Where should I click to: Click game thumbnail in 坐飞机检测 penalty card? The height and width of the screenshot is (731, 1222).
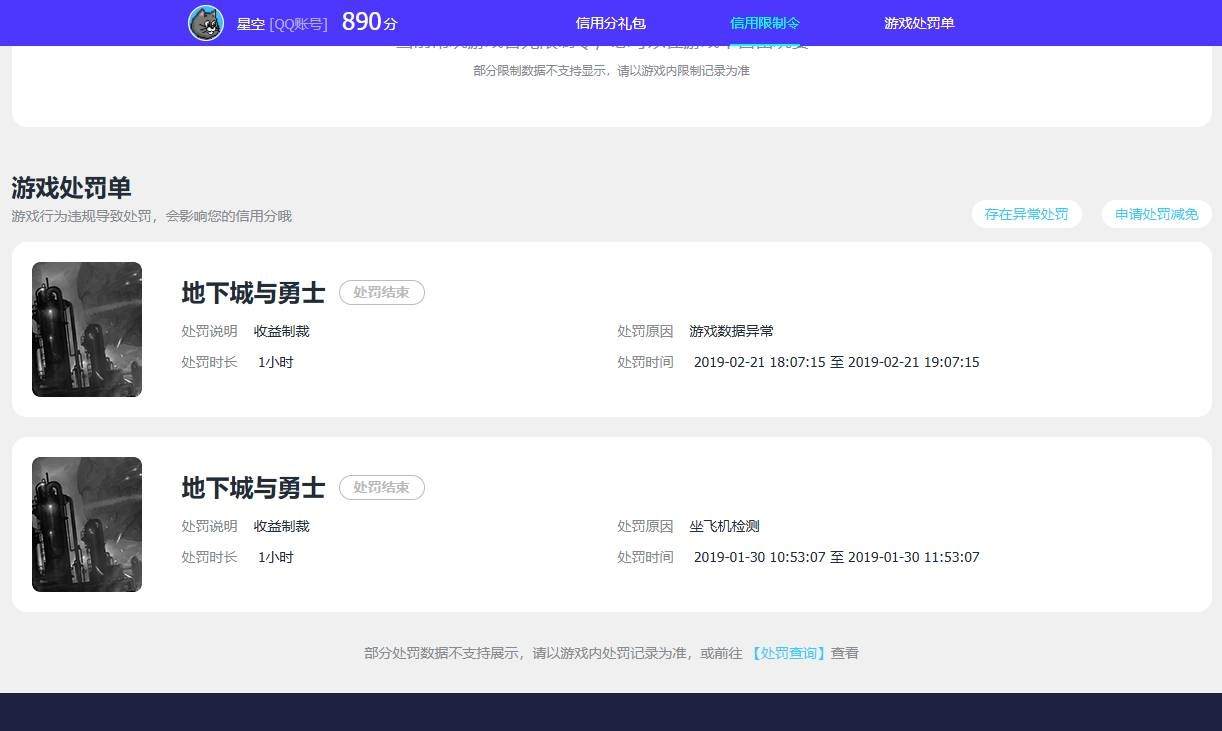87,524
